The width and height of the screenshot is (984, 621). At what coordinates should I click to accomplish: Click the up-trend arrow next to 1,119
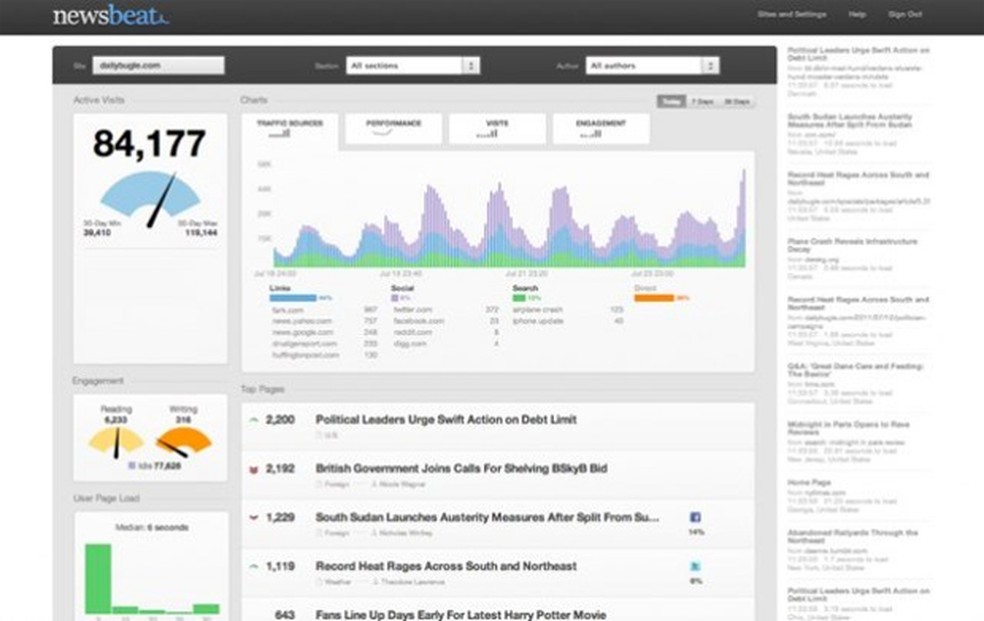(x=254, y=566)
